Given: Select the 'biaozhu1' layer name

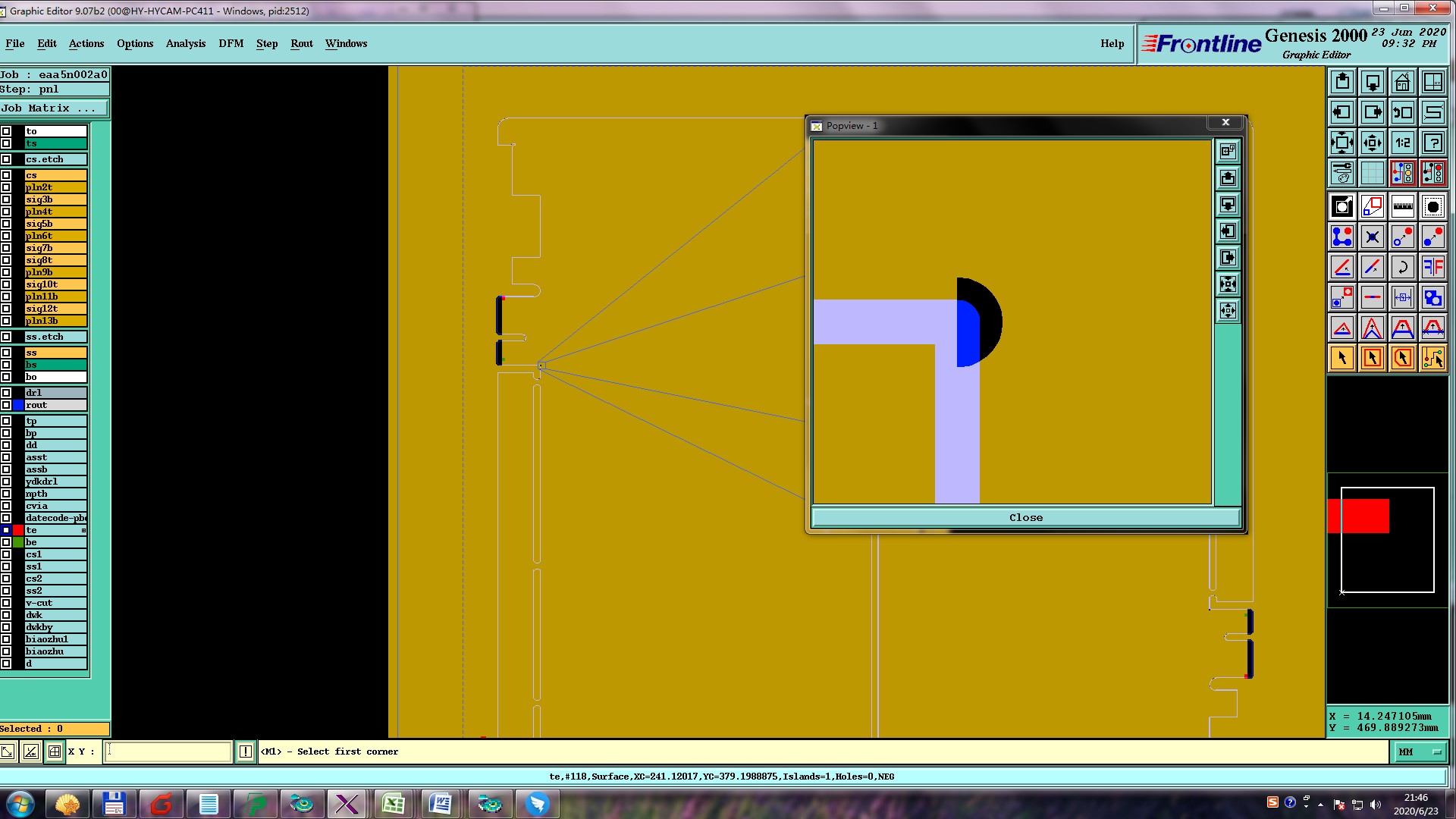Looking at the screenshot, I should [55, 639].
